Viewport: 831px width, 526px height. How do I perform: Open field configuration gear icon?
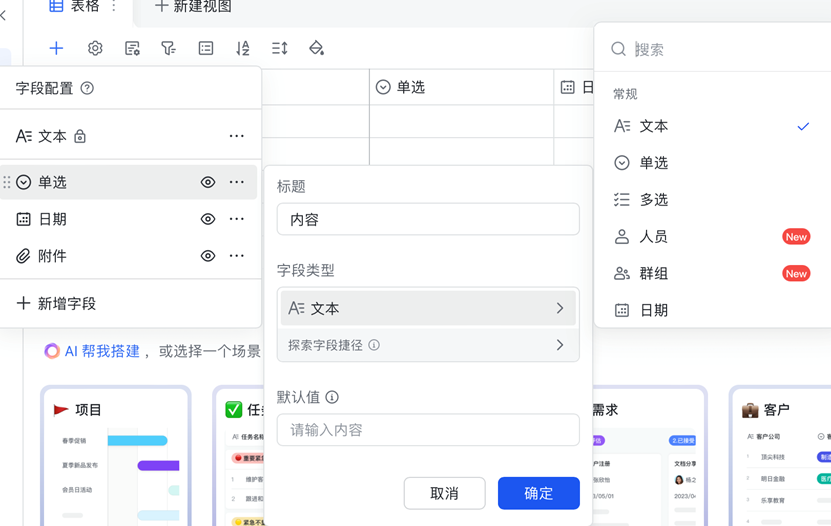tap(95, 48)
